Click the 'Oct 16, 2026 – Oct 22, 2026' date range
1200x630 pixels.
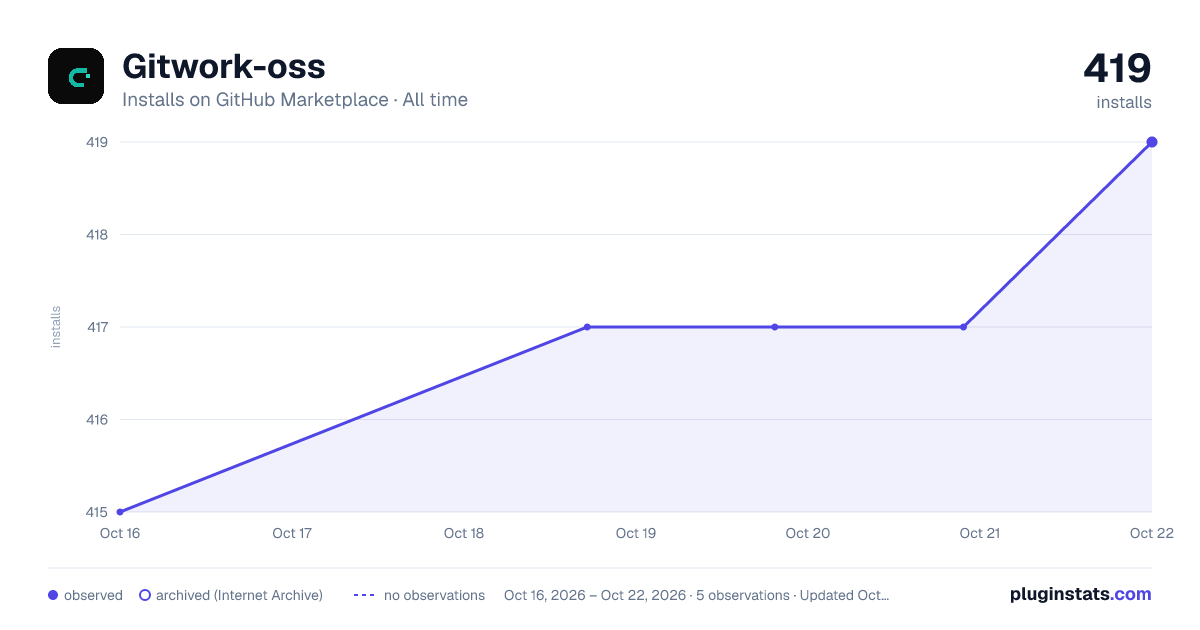coord(595,595)
